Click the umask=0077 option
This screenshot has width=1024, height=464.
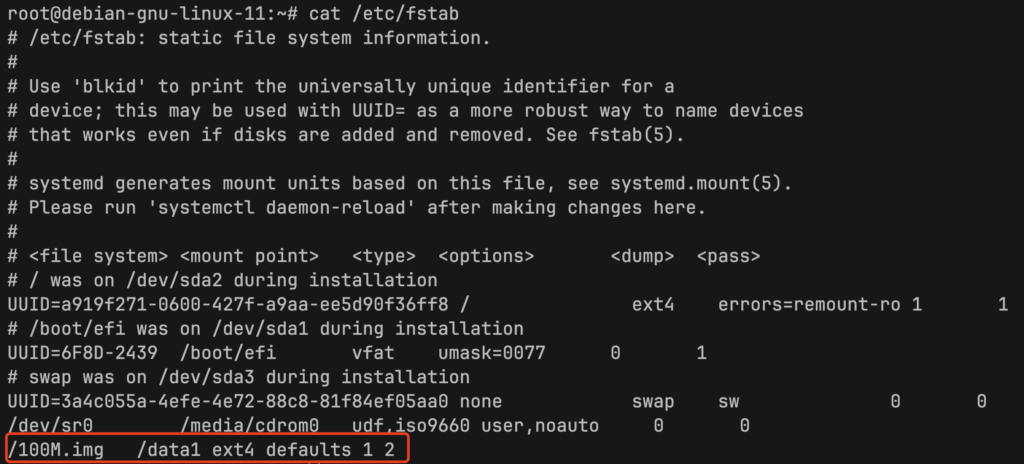tap(492, 354)
